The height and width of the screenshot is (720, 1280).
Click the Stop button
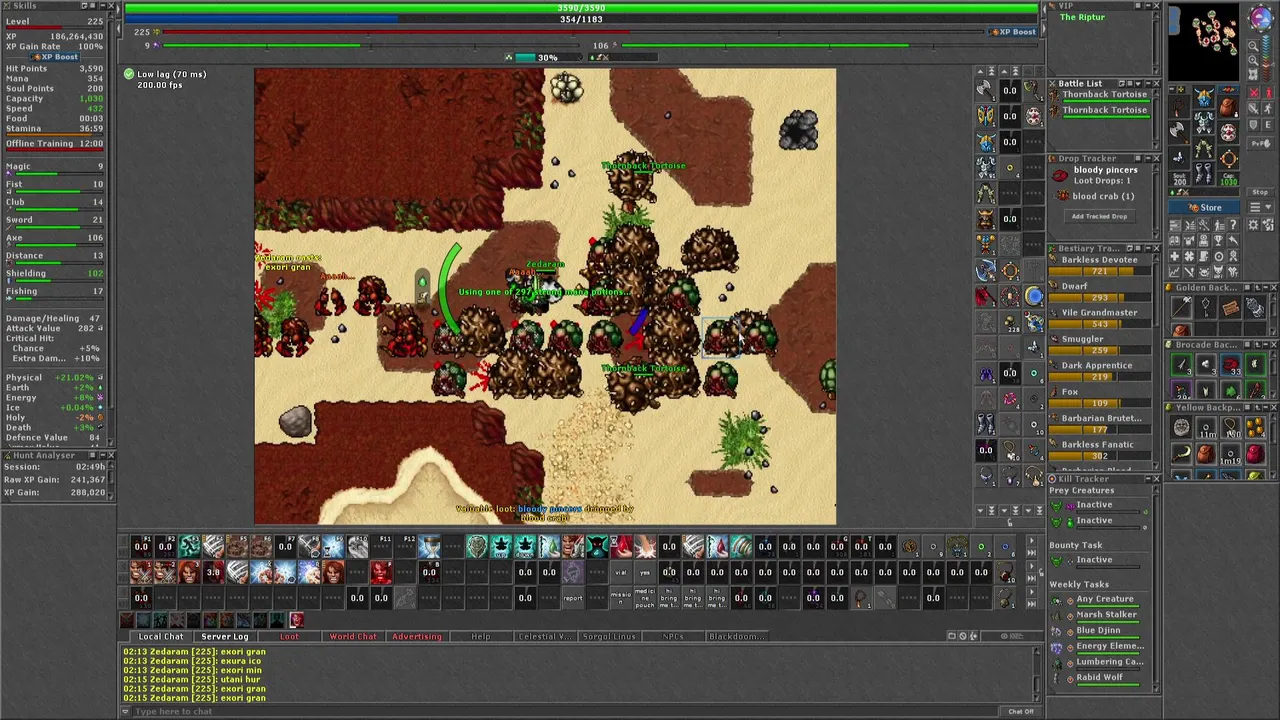click(x=1260, y=192)
